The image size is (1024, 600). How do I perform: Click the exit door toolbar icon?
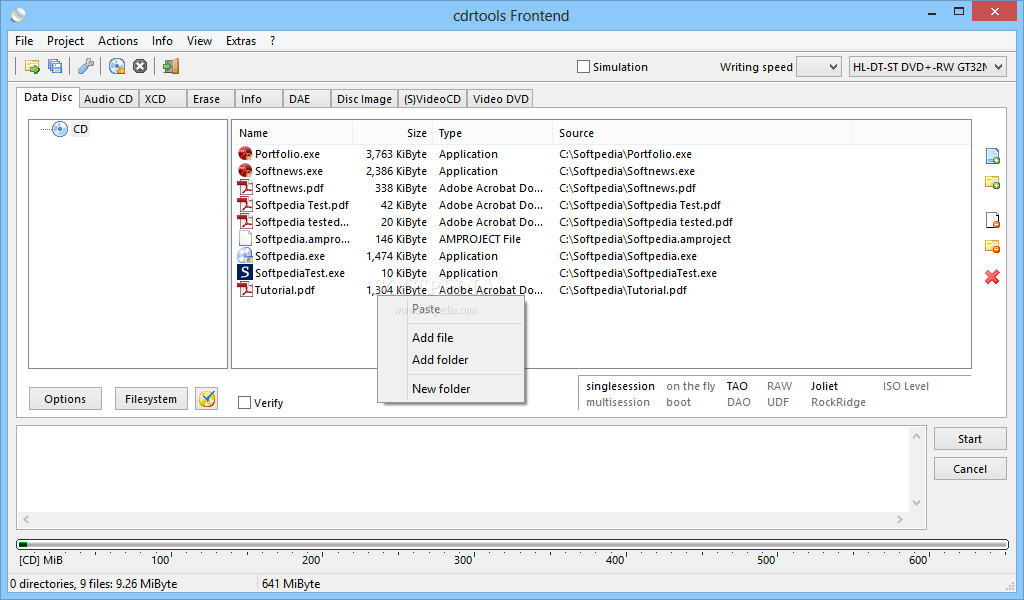tap(171, 66)
